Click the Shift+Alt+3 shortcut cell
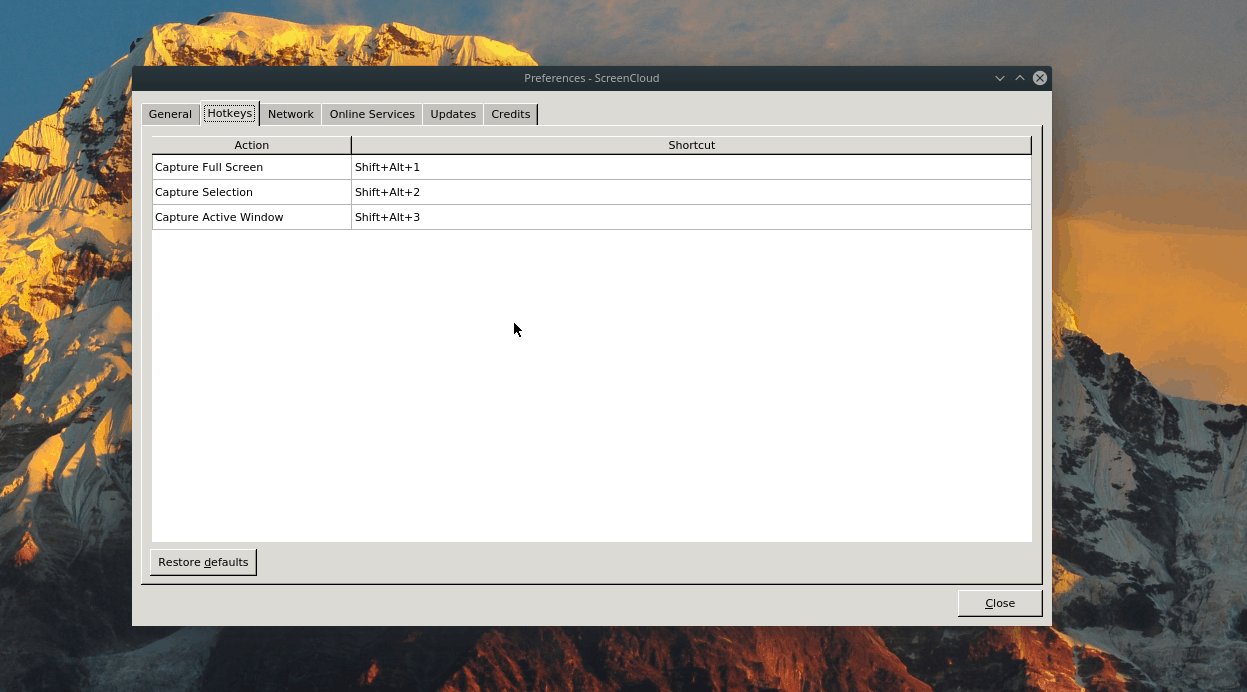Image resolution: width=1247 pixels, height=692 pixels. click(x=691, y=217)
